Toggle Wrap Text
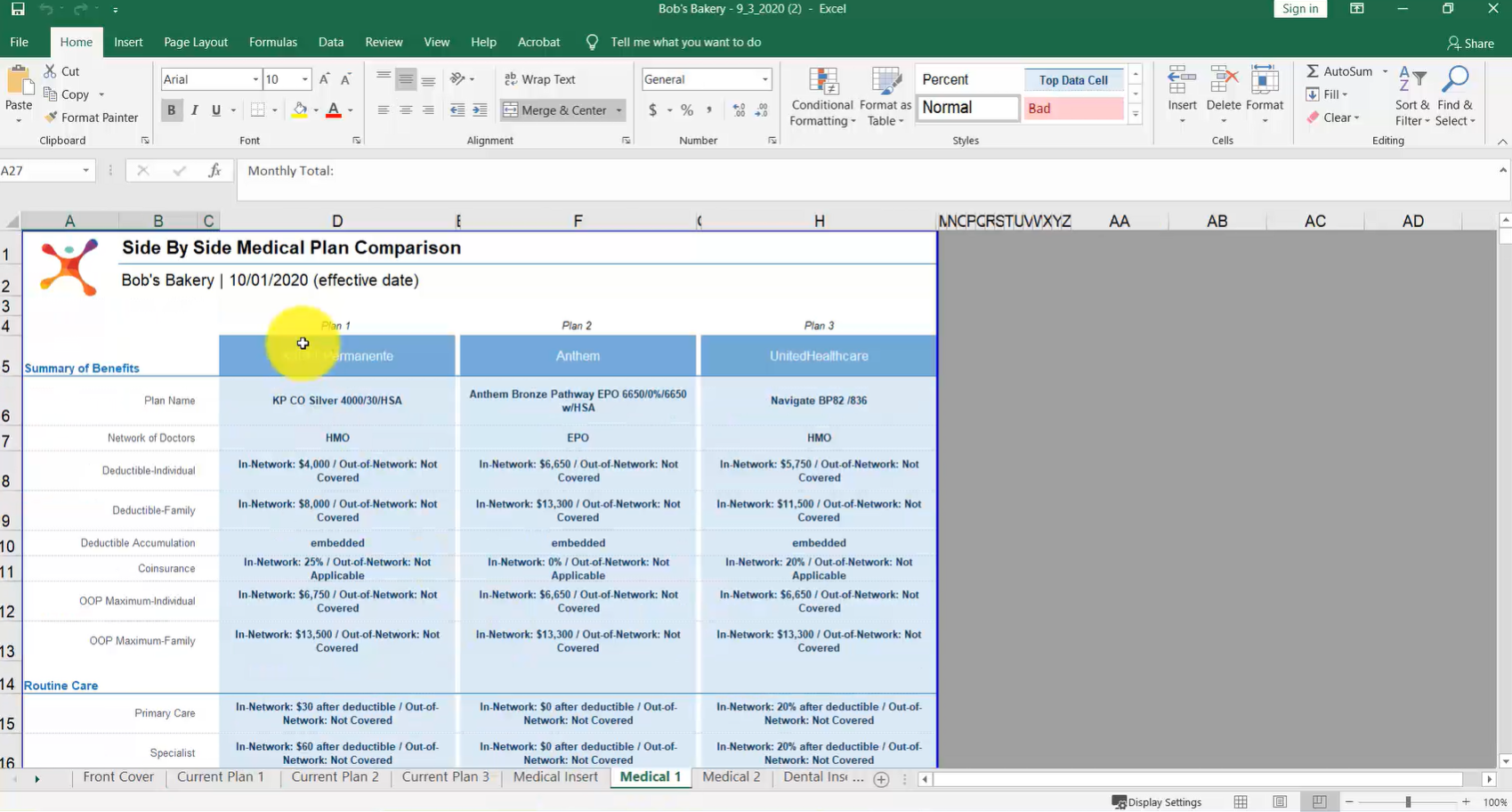Viewport: 1512px width, 812px height. 540,79
